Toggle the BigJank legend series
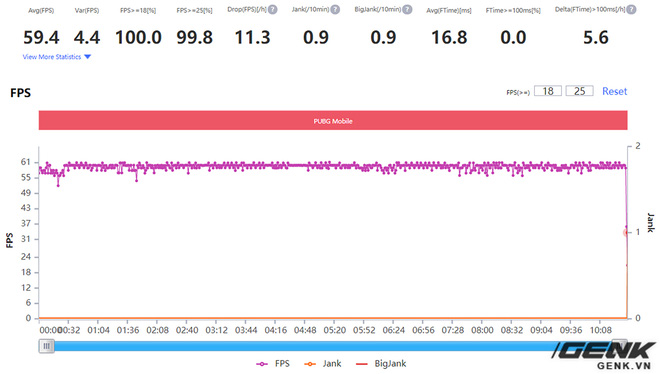 pos(381,363)
